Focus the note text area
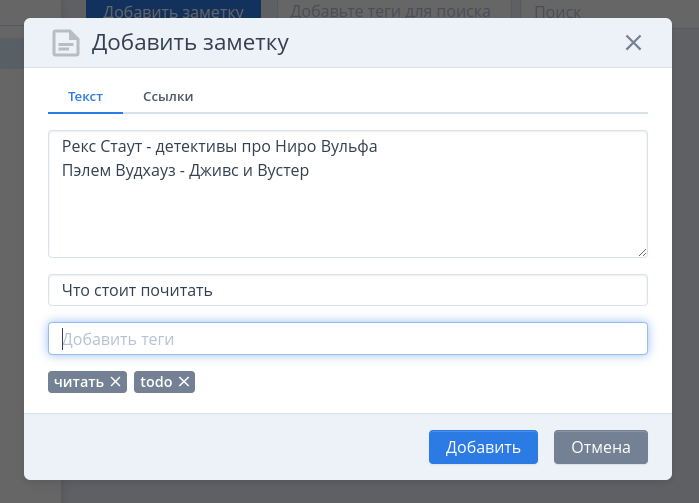699x503 pixels. 348,194
